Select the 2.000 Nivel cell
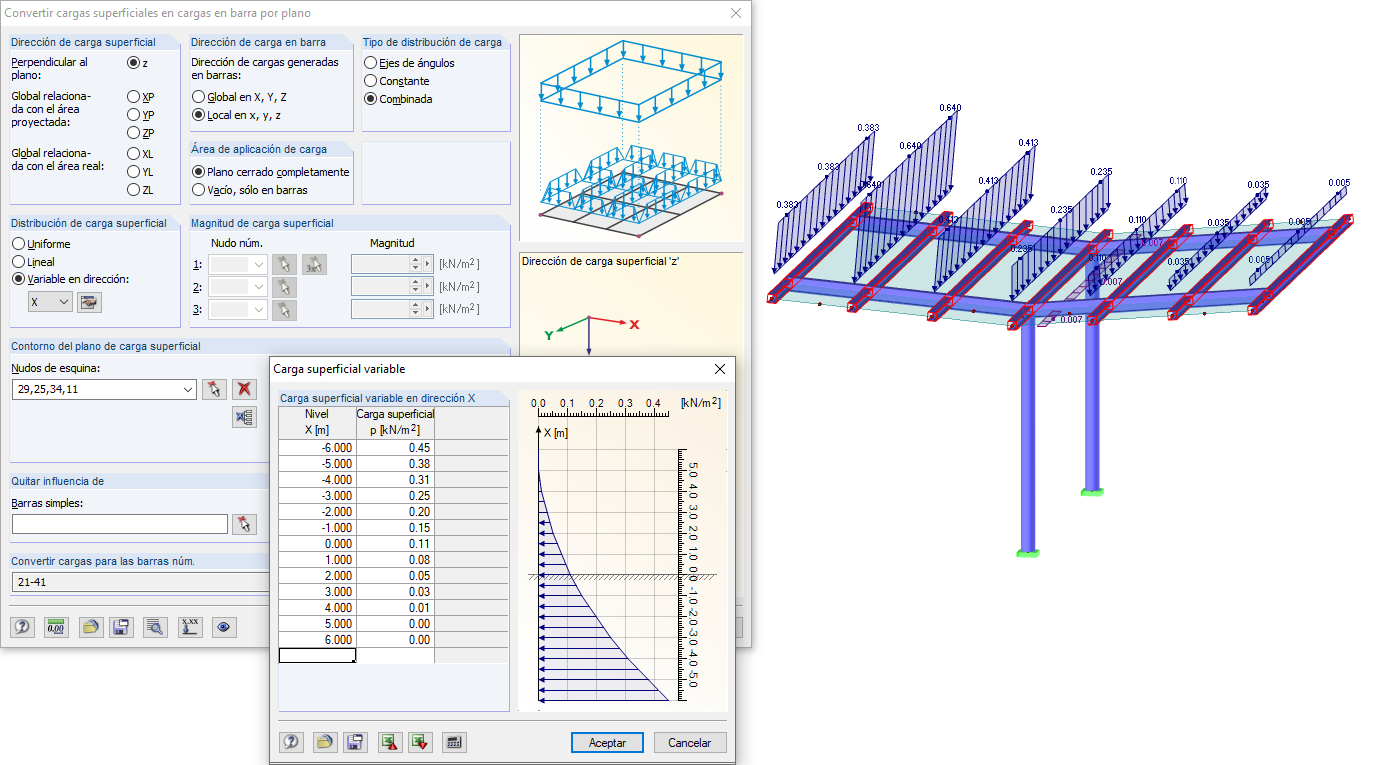This screenshot has width=1375, height=765. [x=317, y=576]
